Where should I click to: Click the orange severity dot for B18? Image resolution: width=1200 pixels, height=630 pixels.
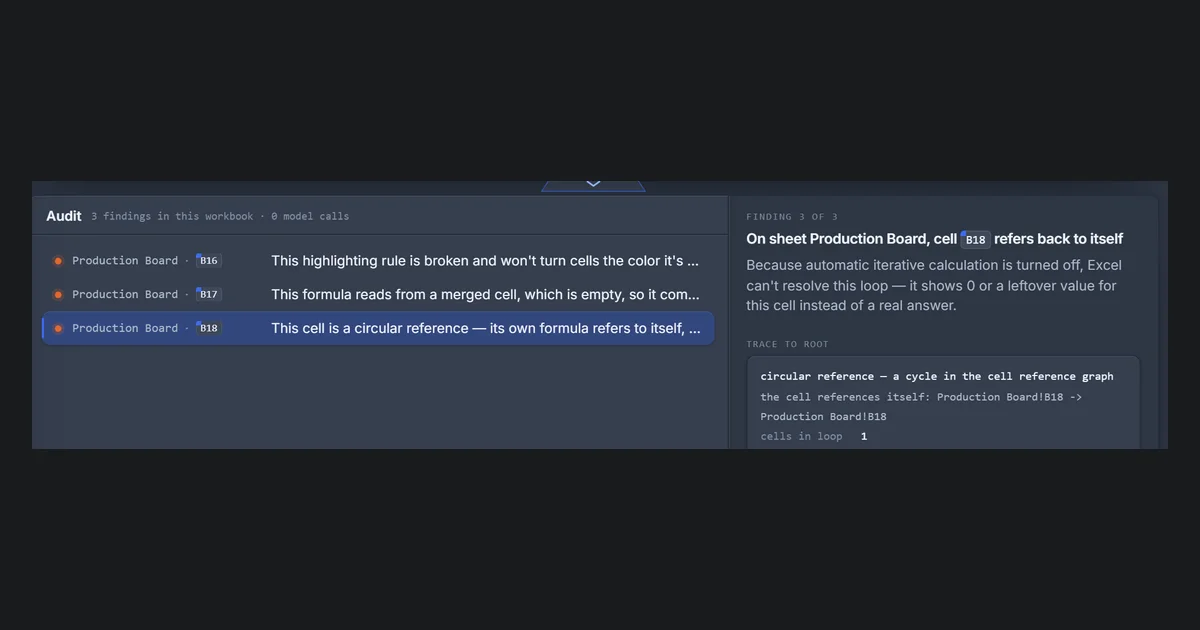pos(58,328)
